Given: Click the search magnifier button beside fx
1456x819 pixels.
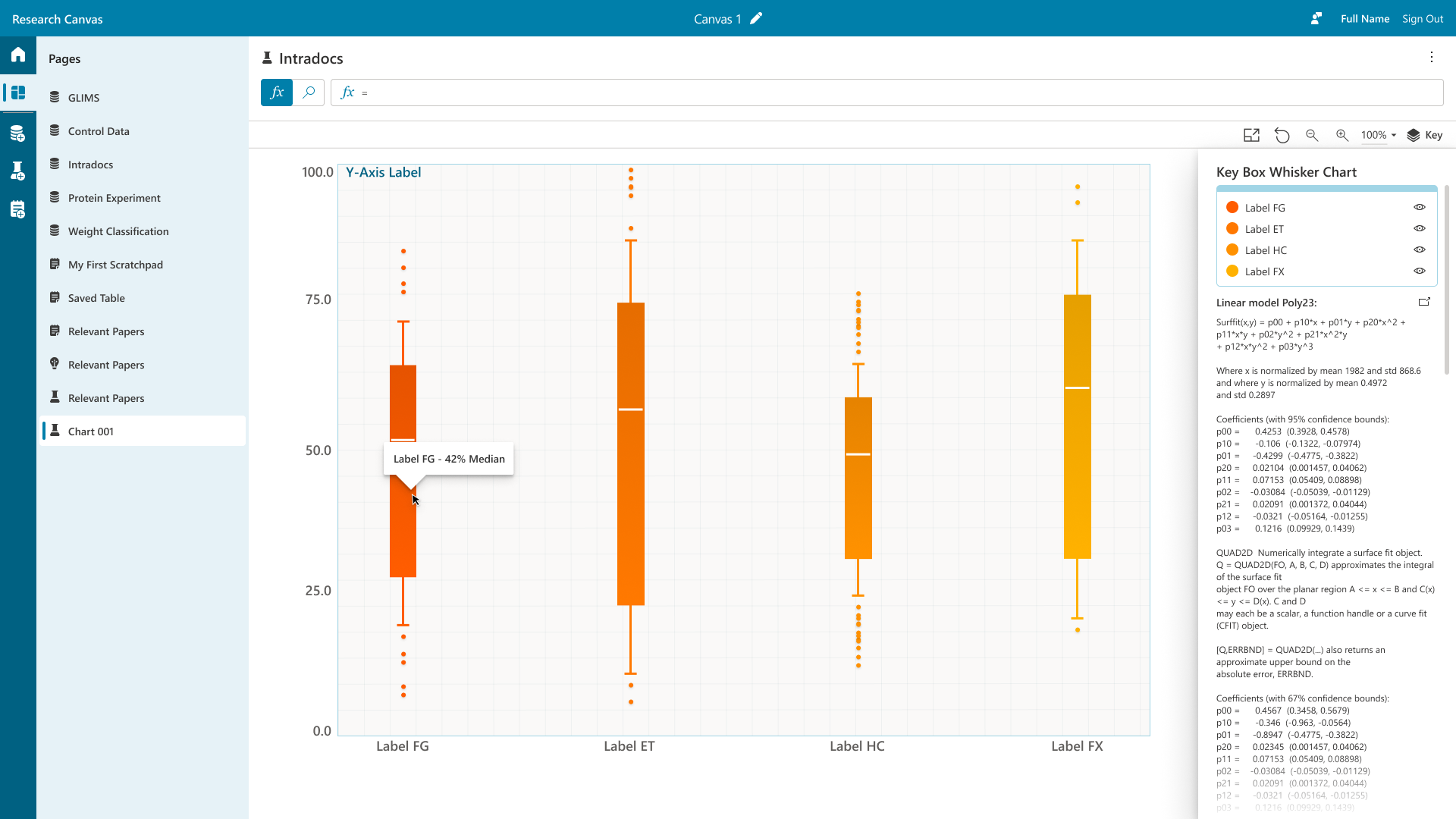Looking at the screenshot, I should point(309,93).
